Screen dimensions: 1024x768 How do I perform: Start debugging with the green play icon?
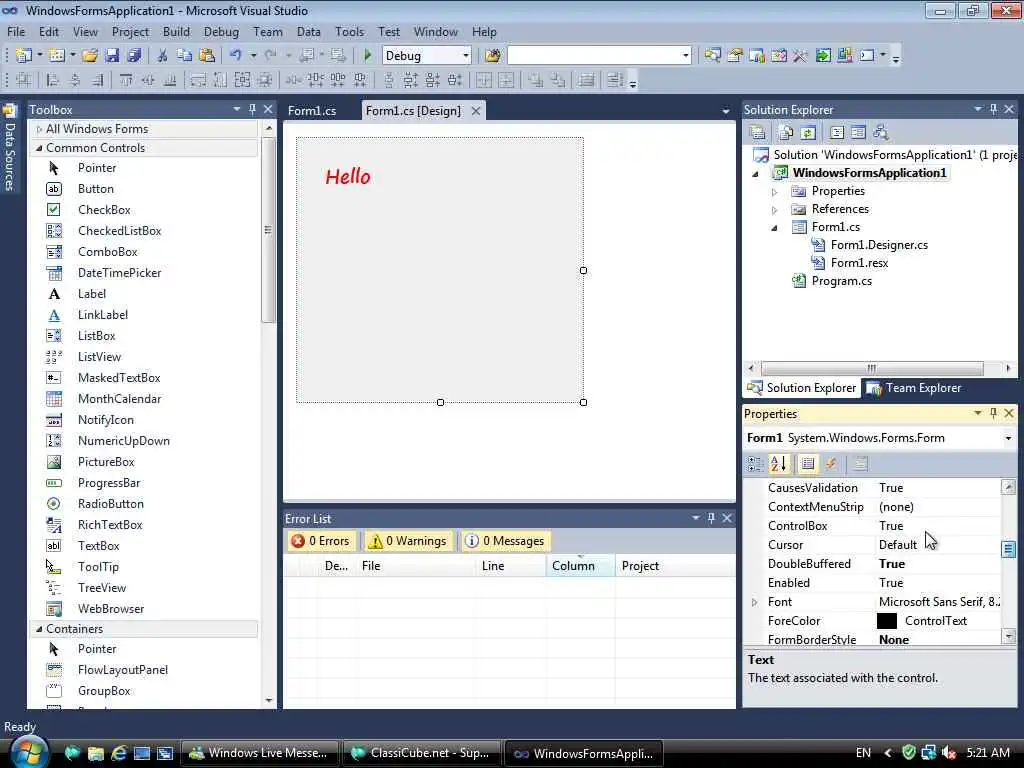click(367, 56)
